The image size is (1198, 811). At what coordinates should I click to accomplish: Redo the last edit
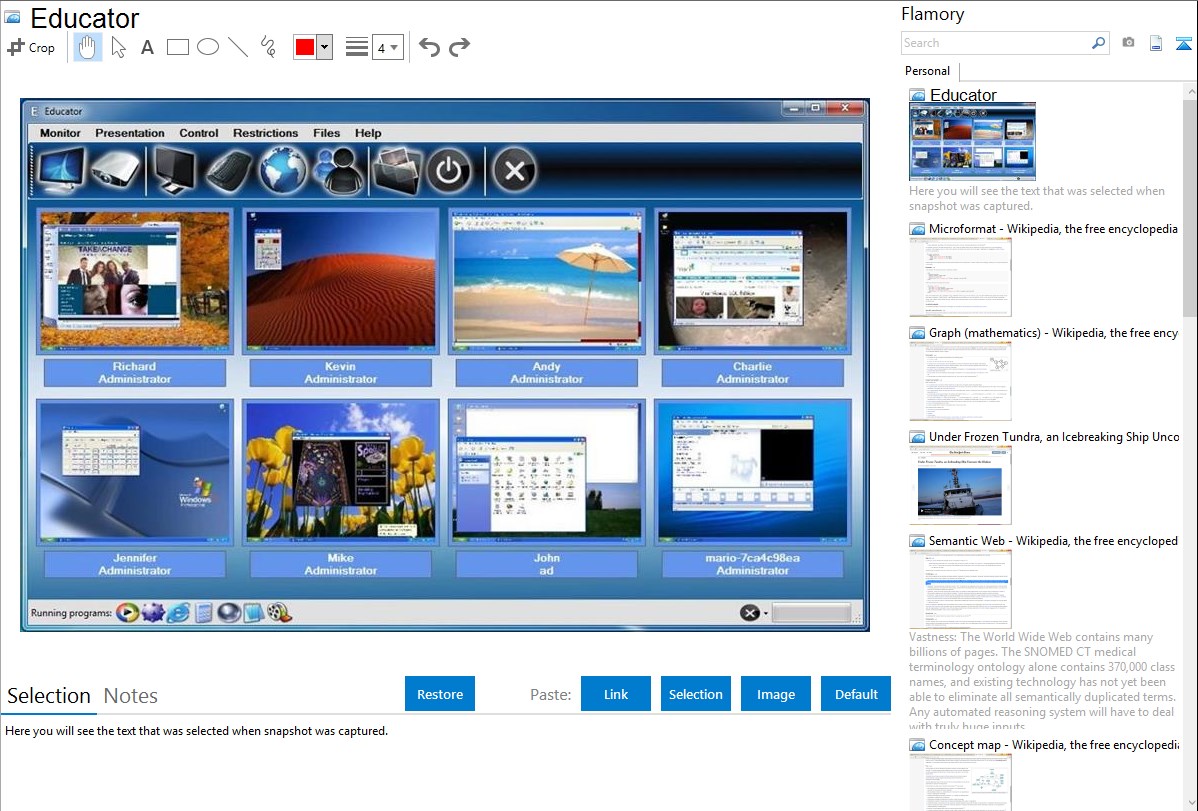459,47
